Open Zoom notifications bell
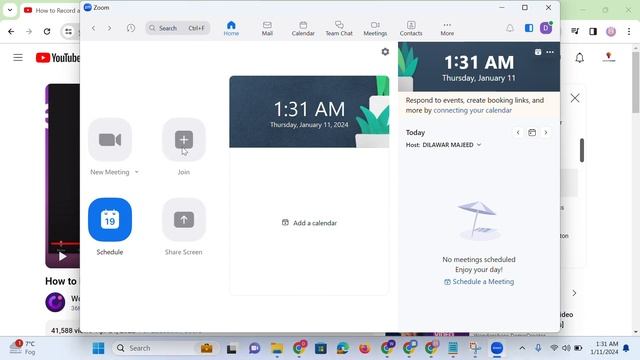The image size is (640, 360). click(510, 28)
